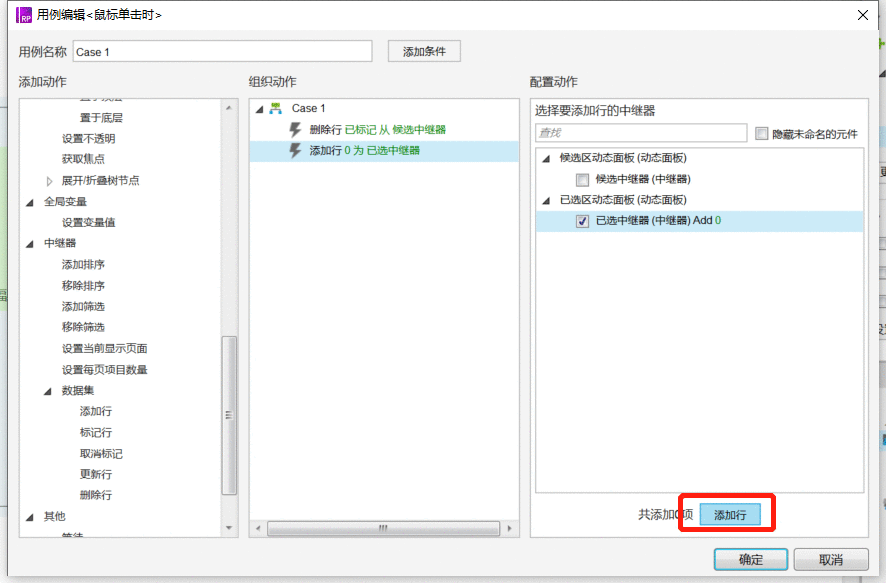
Task: Collapse the 数据集 subcategory
Action: 48,391
